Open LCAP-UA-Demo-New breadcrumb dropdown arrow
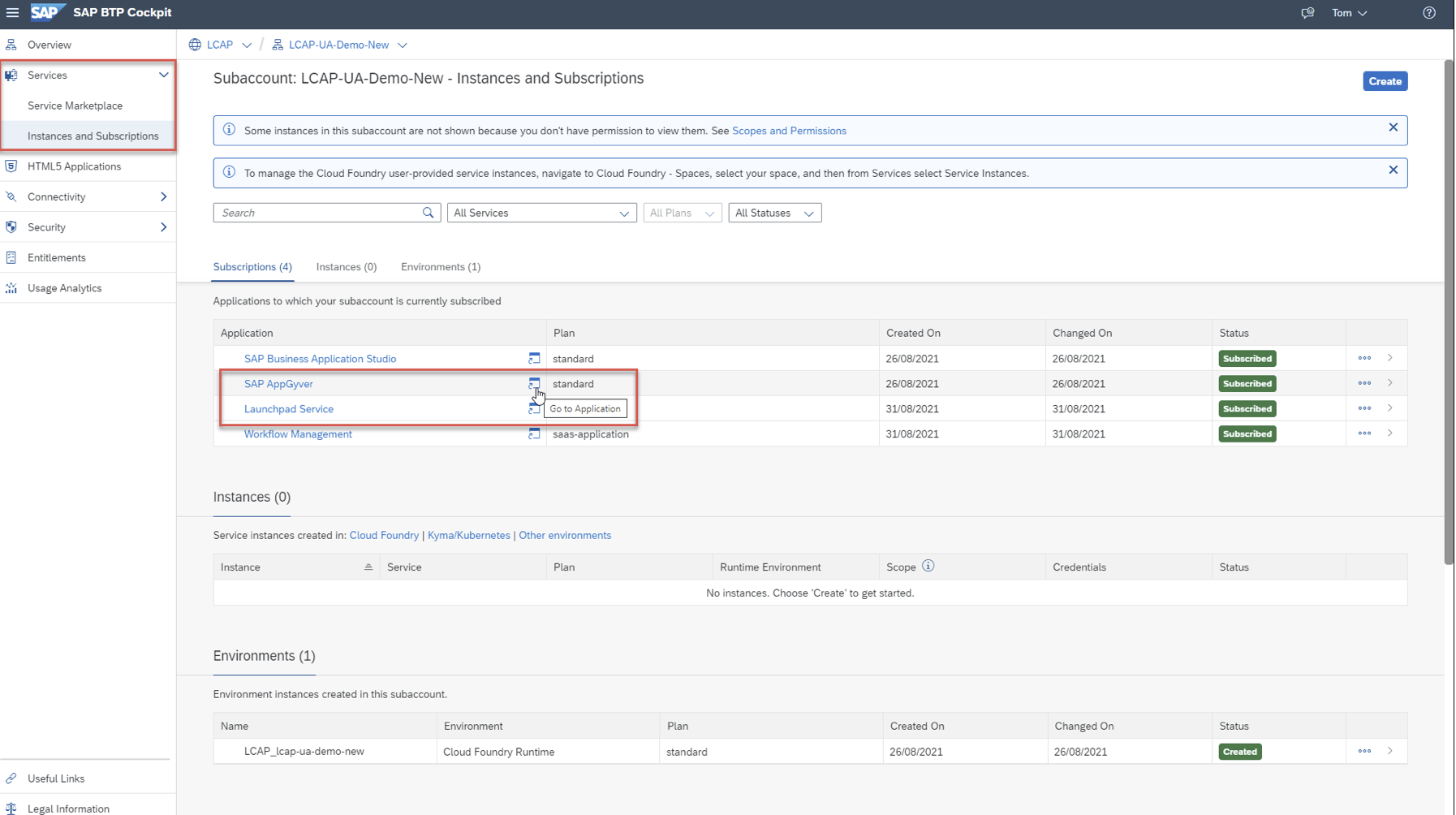 point(403,45)
